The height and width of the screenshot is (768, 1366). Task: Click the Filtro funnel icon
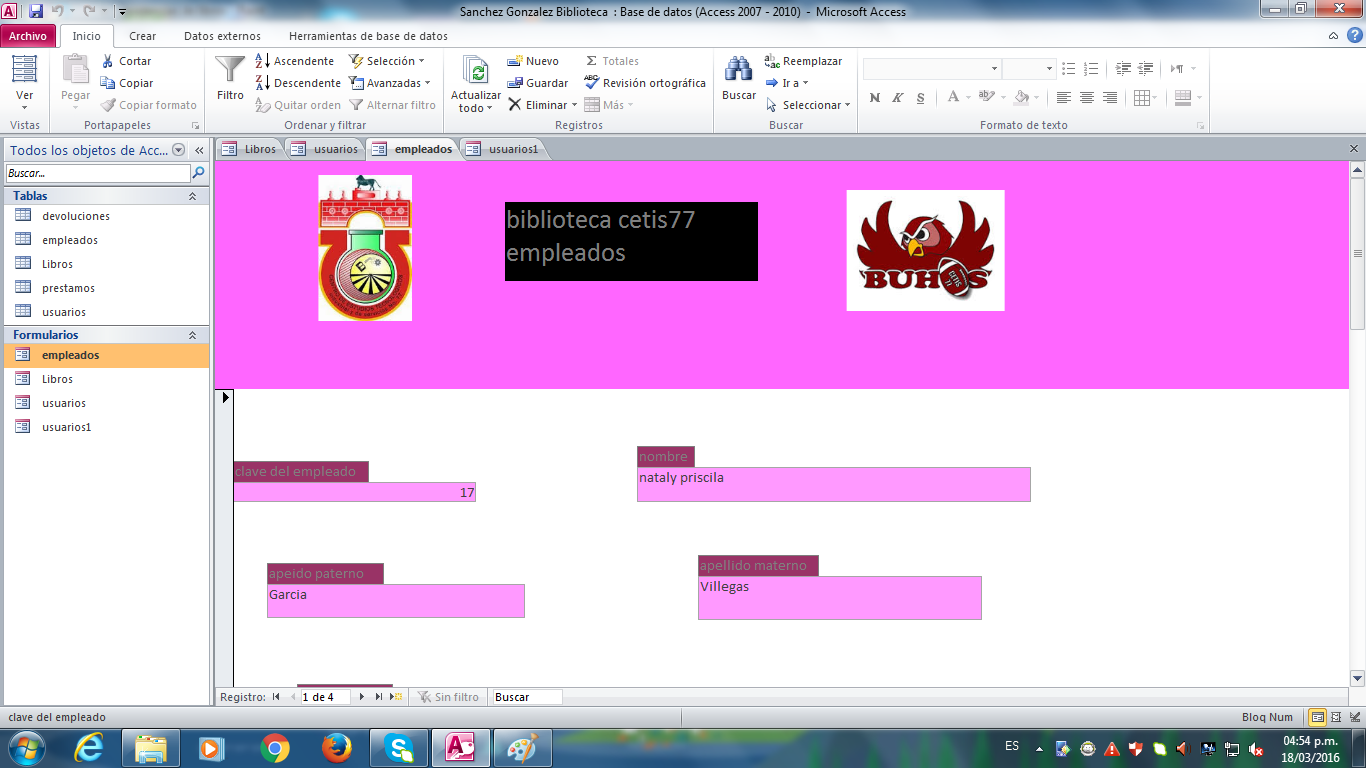[x=230, y=70]
